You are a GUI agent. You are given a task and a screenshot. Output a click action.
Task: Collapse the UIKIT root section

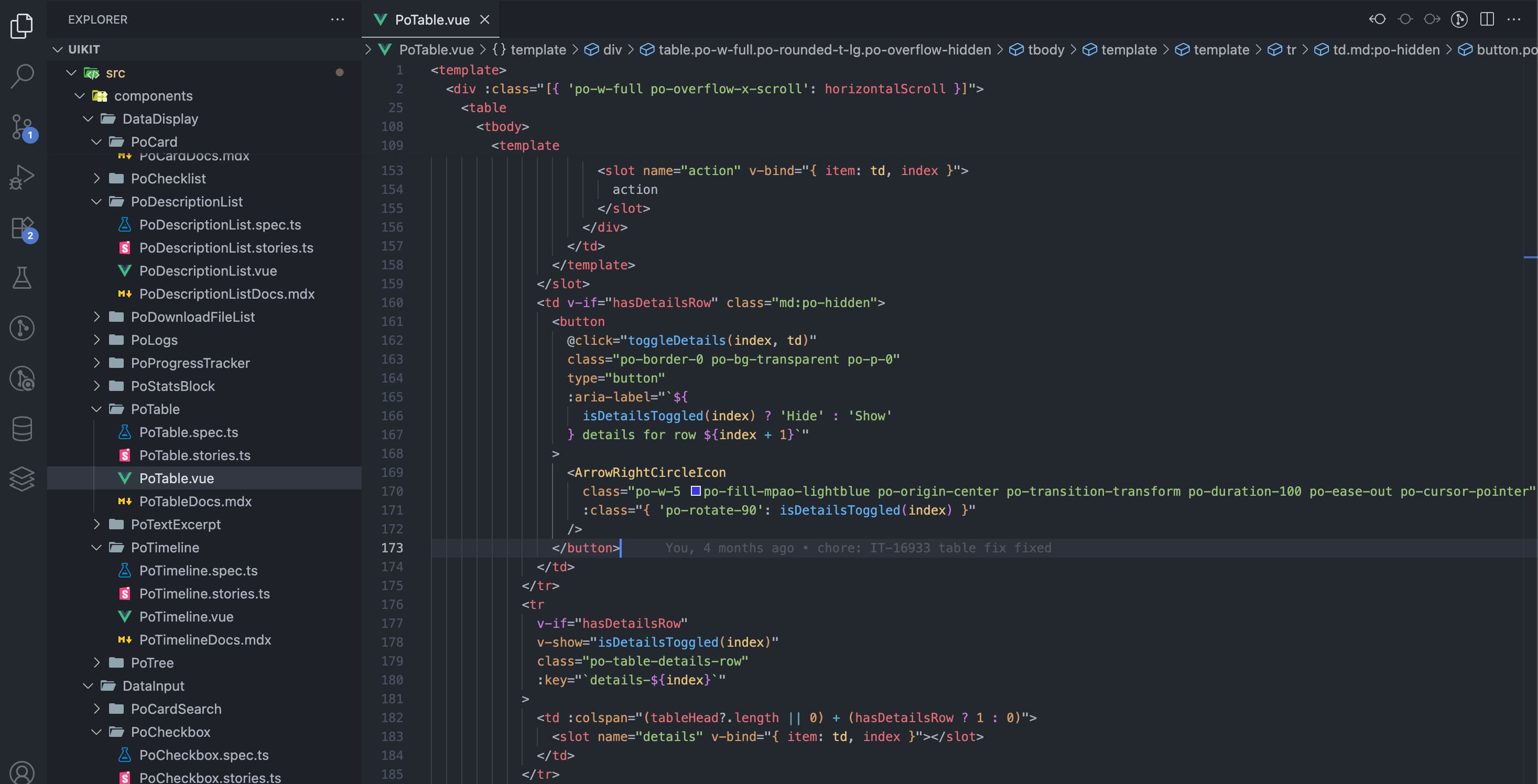(58, 49)
